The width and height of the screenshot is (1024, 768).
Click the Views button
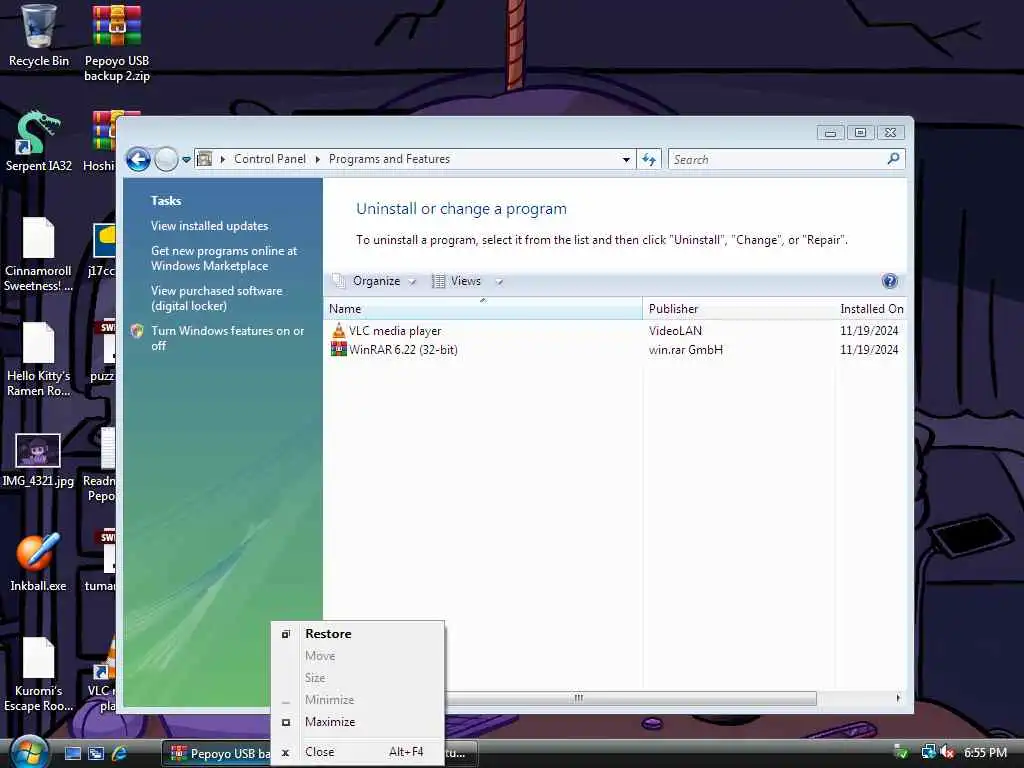coord(457,281)
